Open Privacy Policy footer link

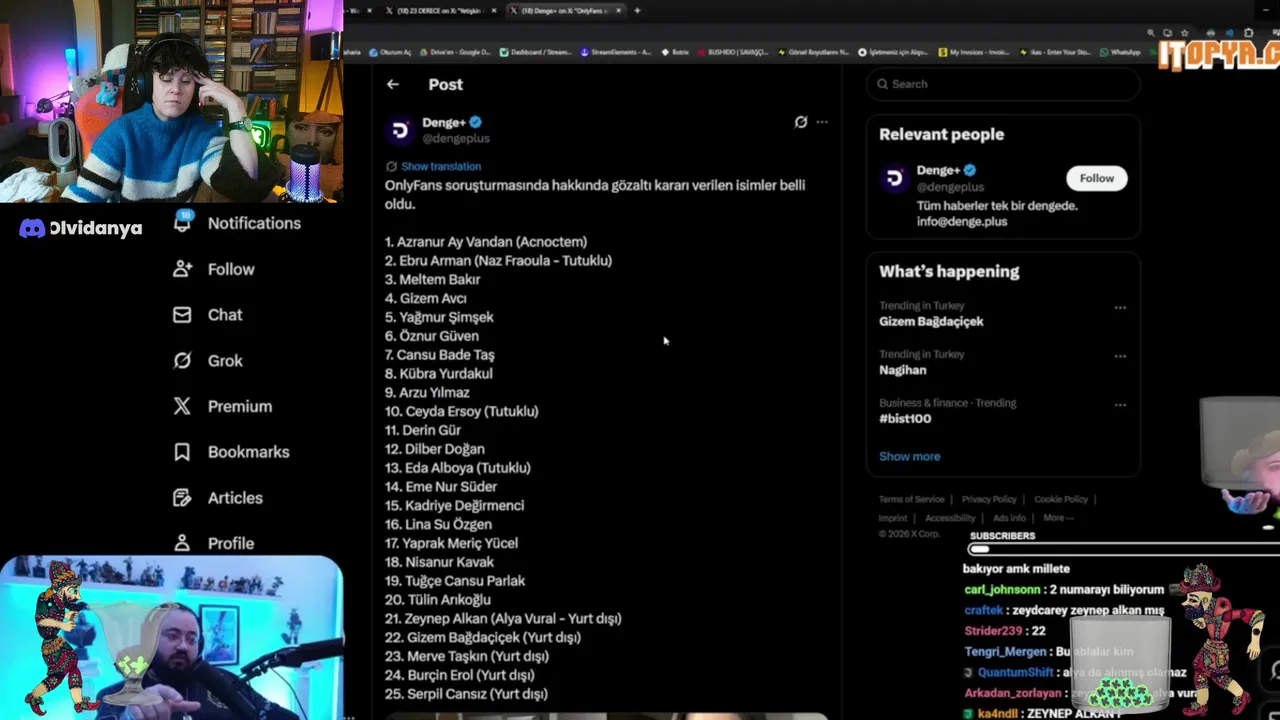[x=989, y=499]
